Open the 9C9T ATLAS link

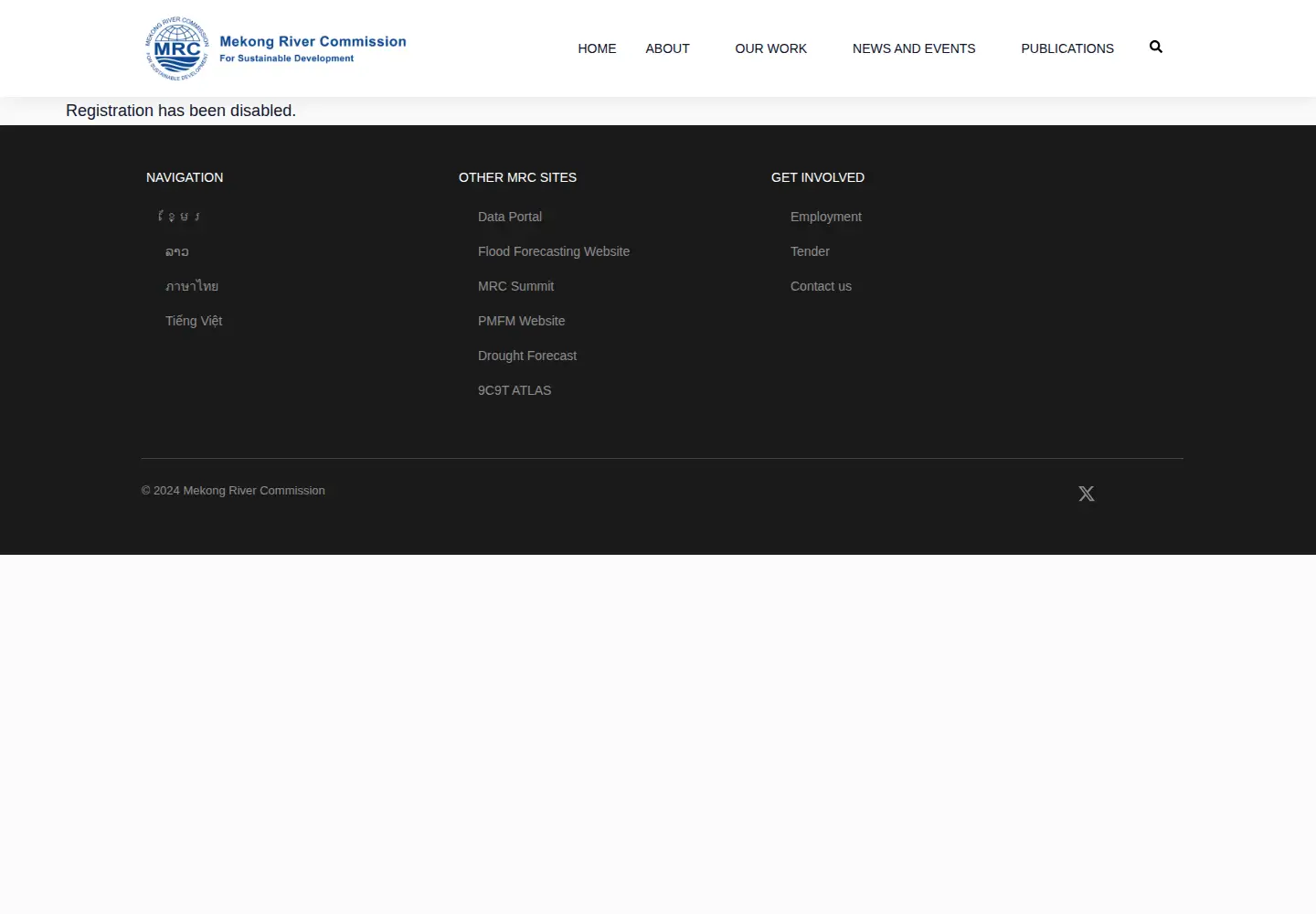tap(515, 390)
